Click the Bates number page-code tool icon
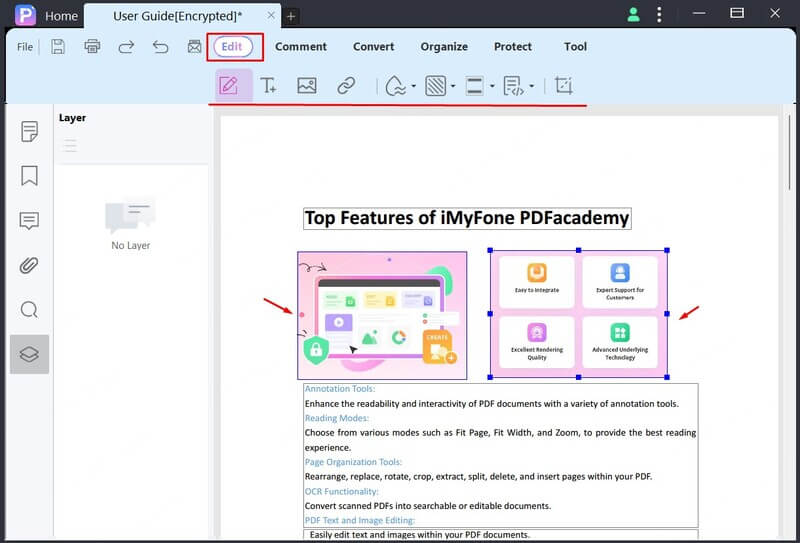The image size is (800, 543). (513, 86)
